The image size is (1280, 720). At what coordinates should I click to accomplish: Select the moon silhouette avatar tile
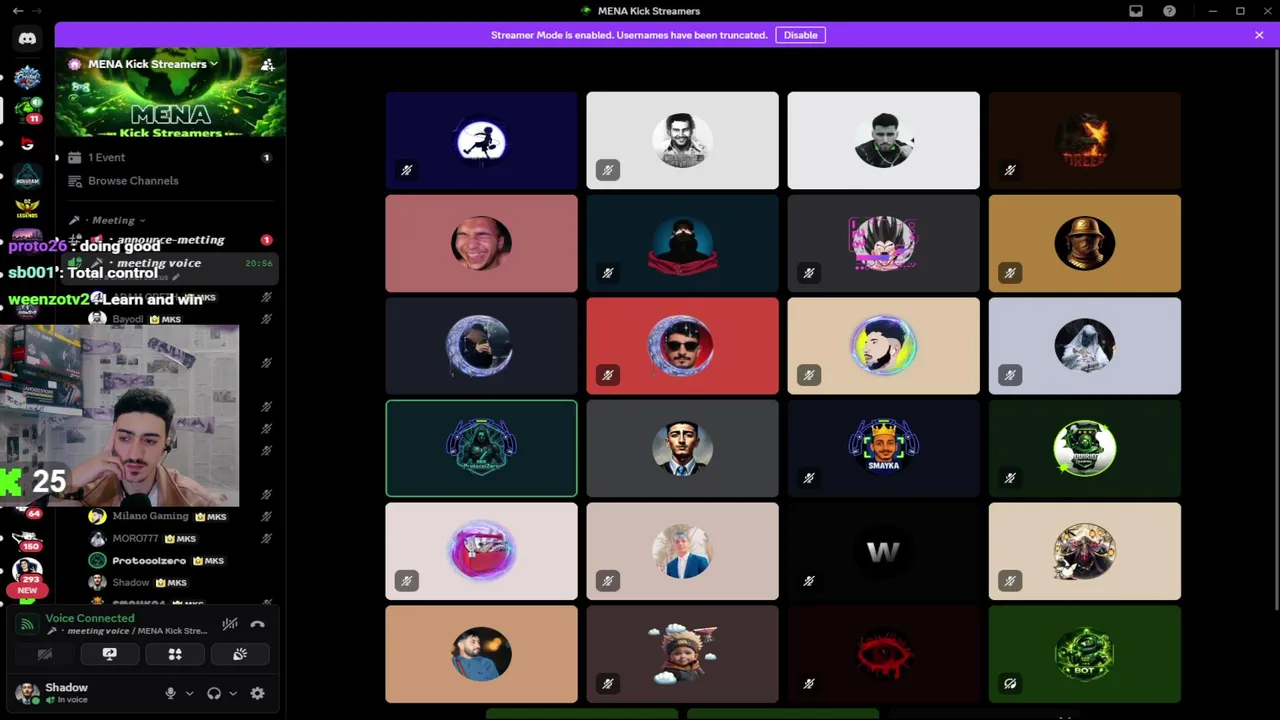481,141
